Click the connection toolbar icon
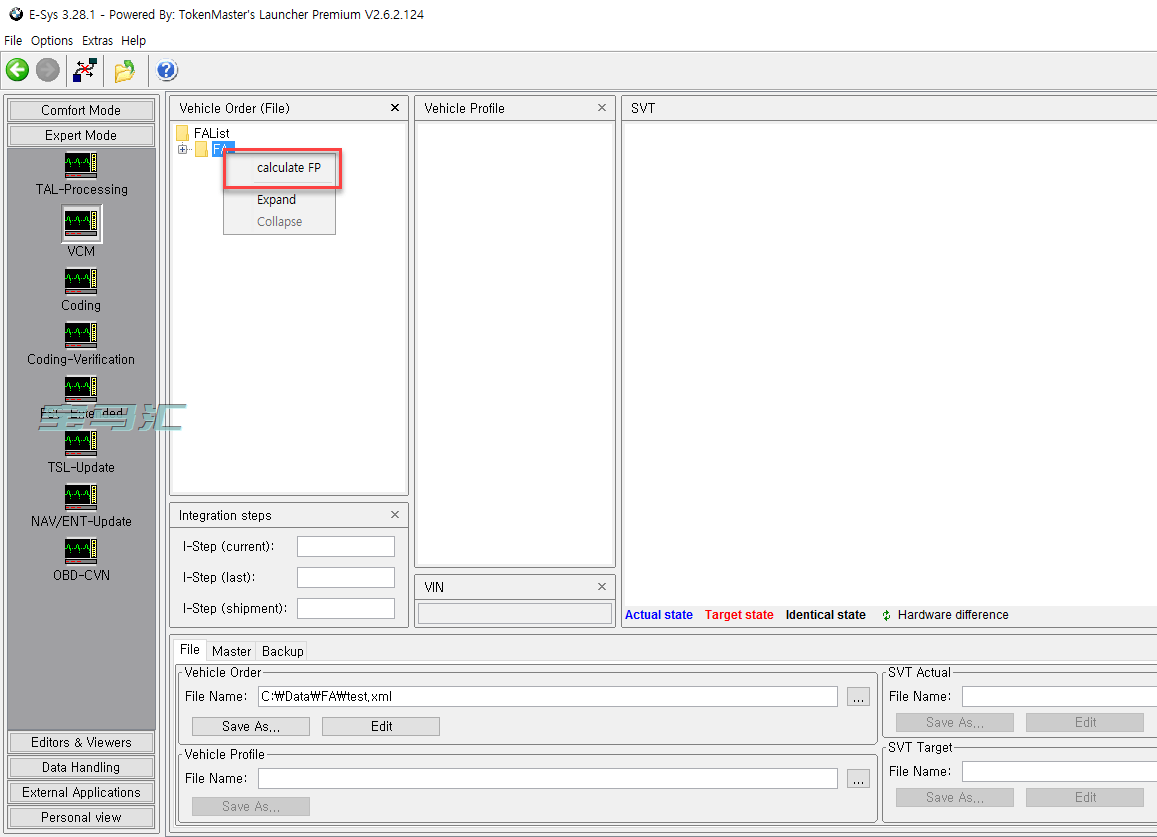Viewport: 1157px width, 837px height. [x=85, y=70]
